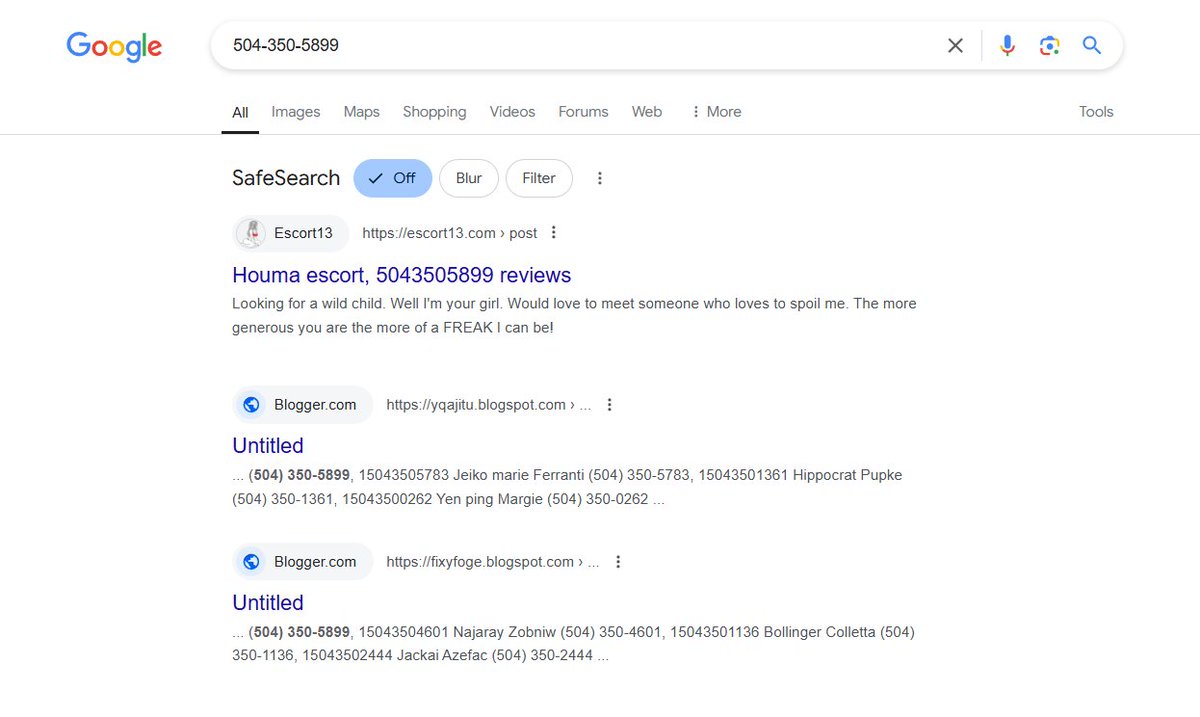Click snippet mentioning Jeiko marie Ferranti
1200x717 pixels.
click(567, 487)
